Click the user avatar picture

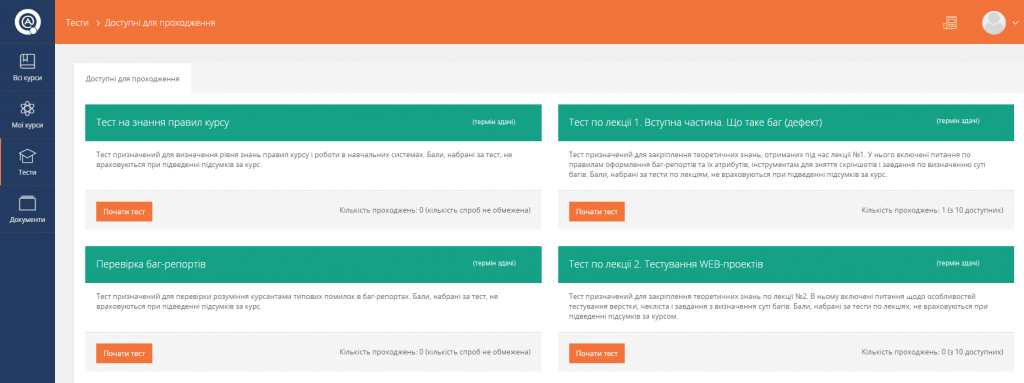[x=993, y=22]
